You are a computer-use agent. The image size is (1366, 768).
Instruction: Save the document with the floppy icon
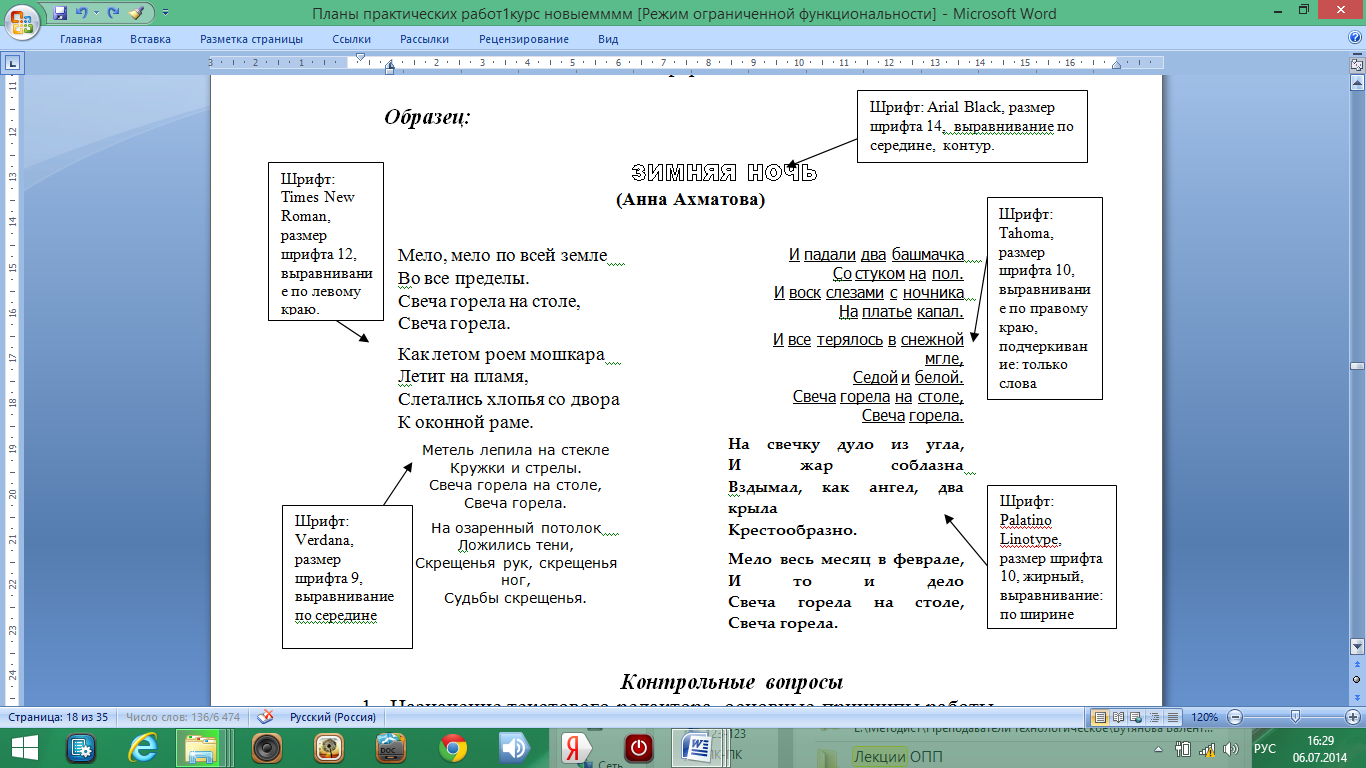[x=60, y=13]
